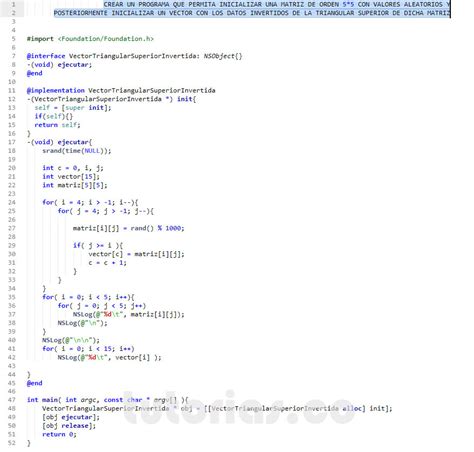Click the '@end' keyword on line 9

click(35, 73)
